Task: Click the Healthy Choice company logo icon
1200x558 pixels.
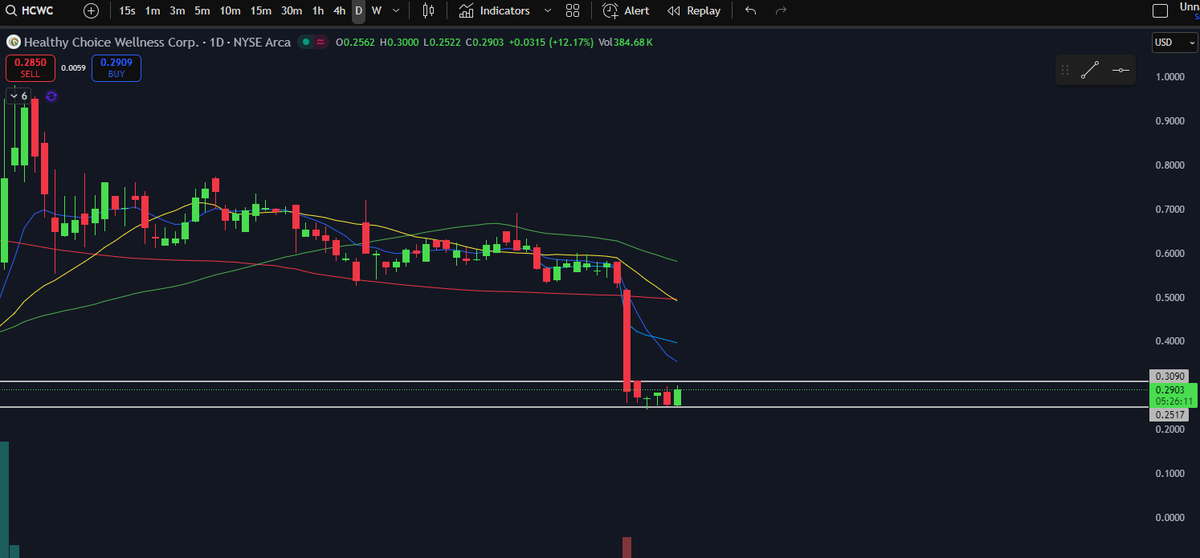Action: pos(13,42)
